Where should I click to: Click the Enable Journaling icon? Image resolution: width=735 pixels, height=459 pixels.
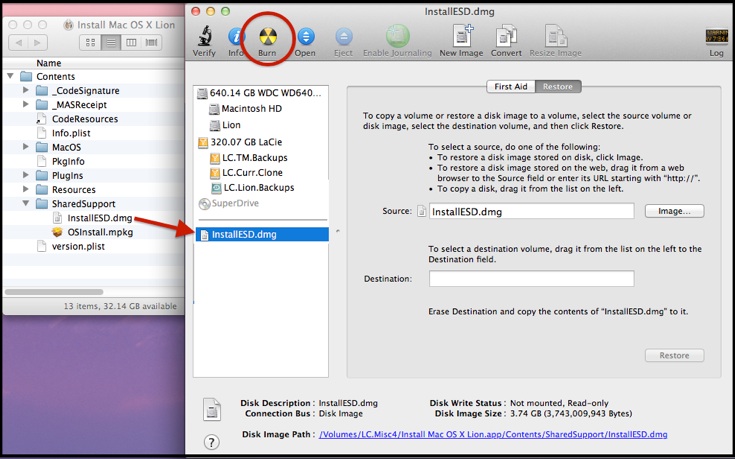tap(398, 36)
